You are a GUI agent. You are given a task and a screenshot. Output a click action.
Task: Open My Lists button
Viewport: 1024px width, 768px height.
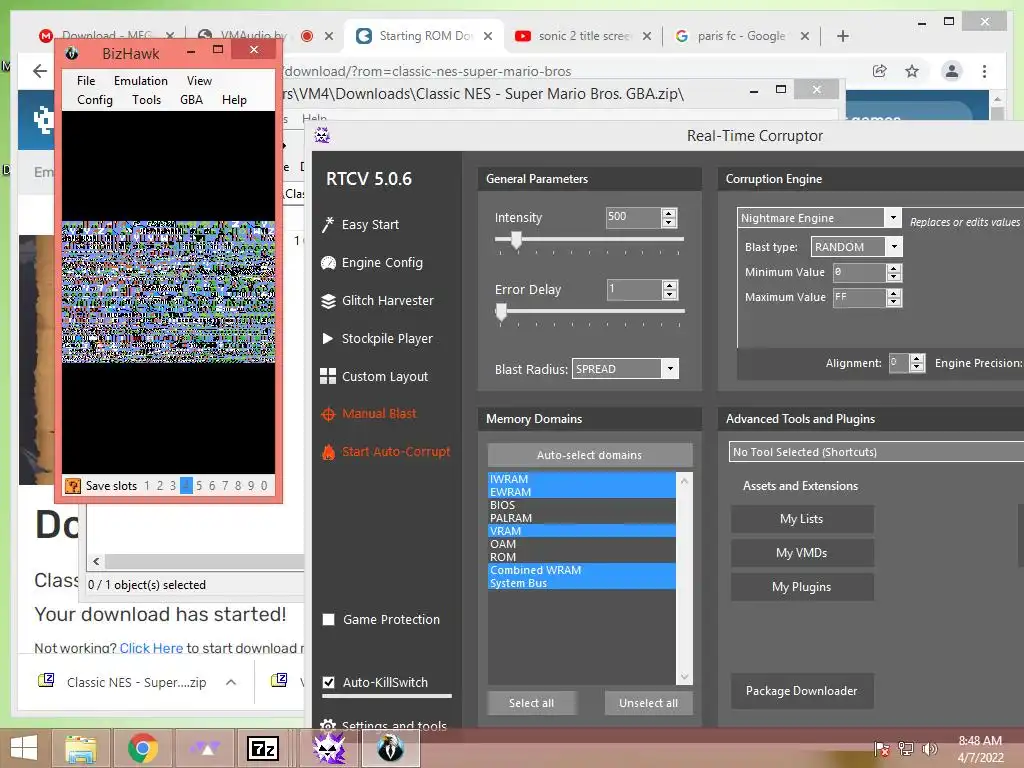point(801,519)
